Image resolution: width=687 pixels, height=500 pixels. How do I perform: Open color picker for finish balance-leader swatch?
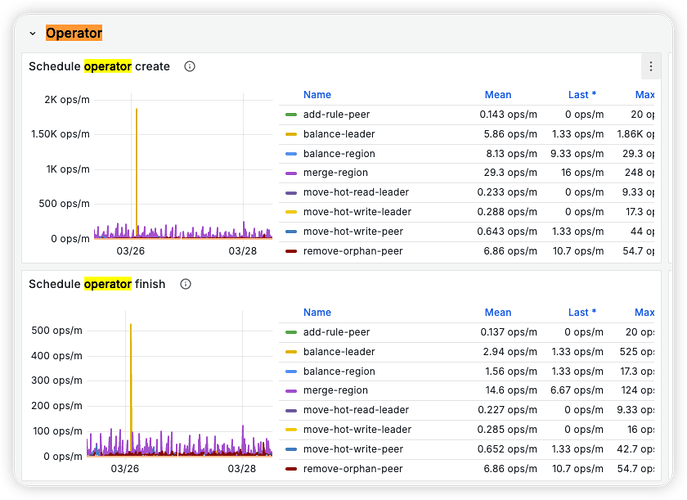click(291, 352)
